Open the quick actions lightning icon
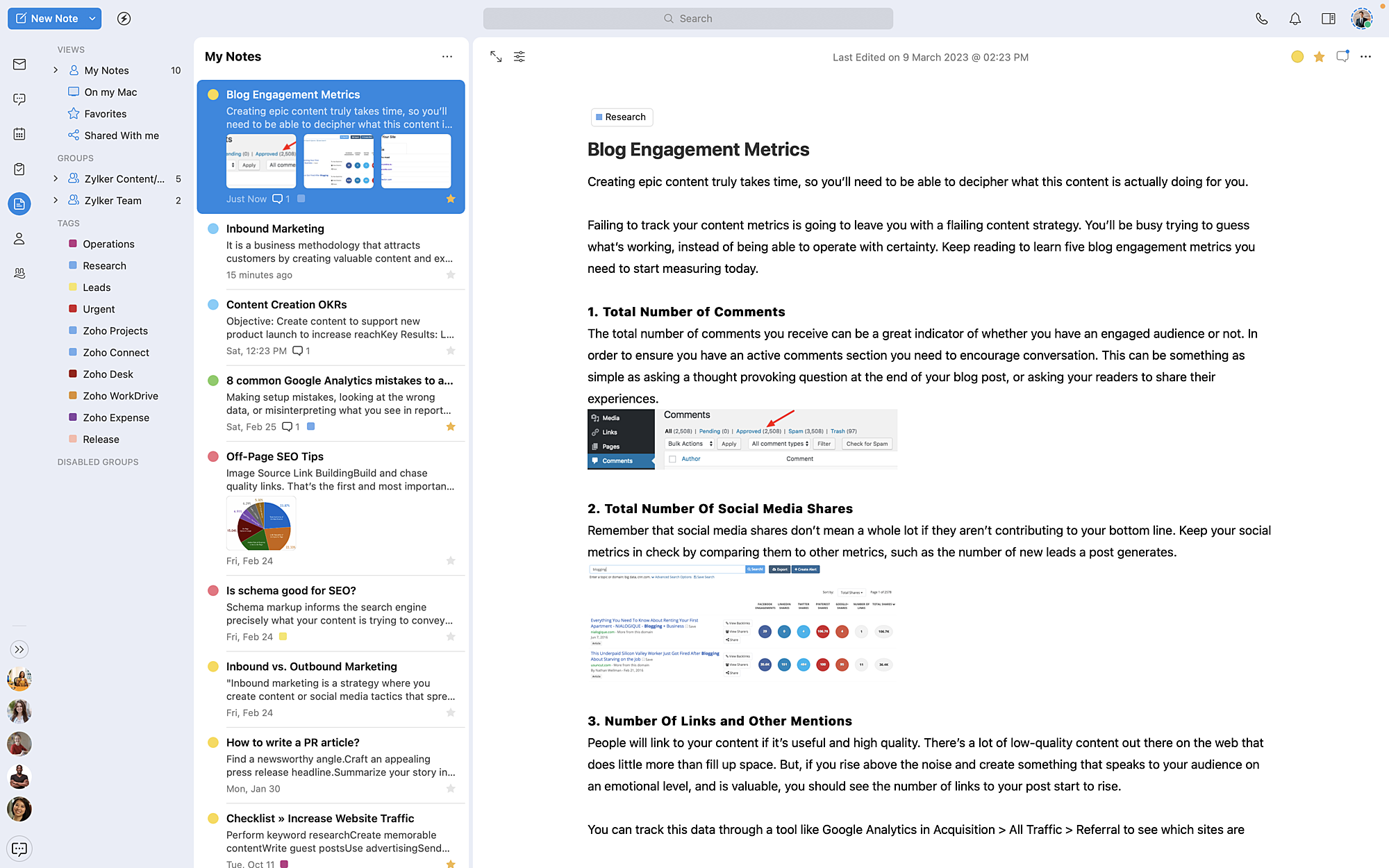Screen dimensions: 1389x868 tap(124, 19)
